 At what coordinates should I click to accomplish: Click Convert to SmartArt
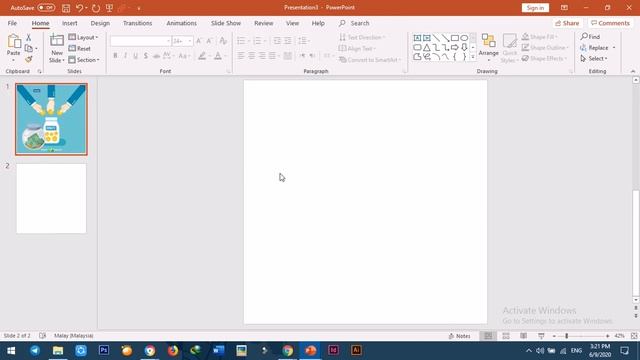pos(370,60)
